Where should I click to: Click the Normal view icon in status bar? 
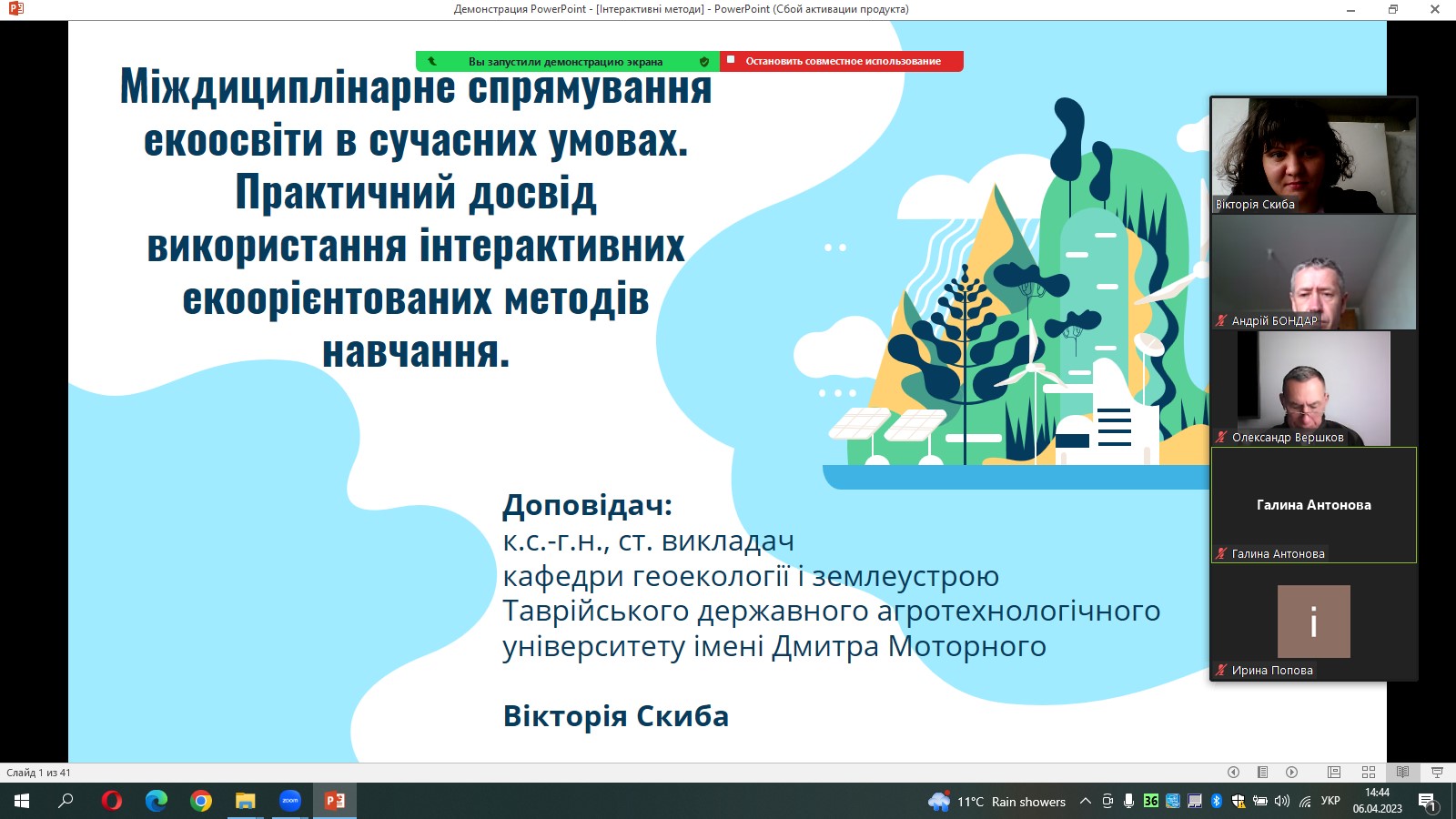click(x=1334, y=772)
